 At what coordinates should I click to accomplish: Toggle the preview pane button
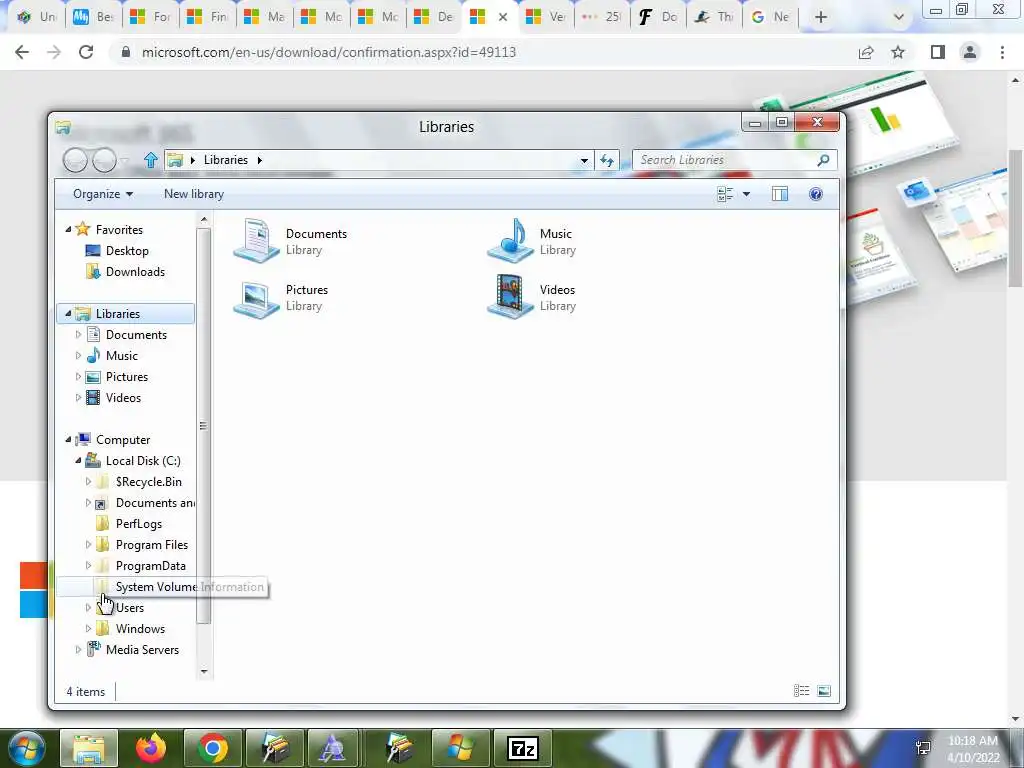click(x=780, y=194)
